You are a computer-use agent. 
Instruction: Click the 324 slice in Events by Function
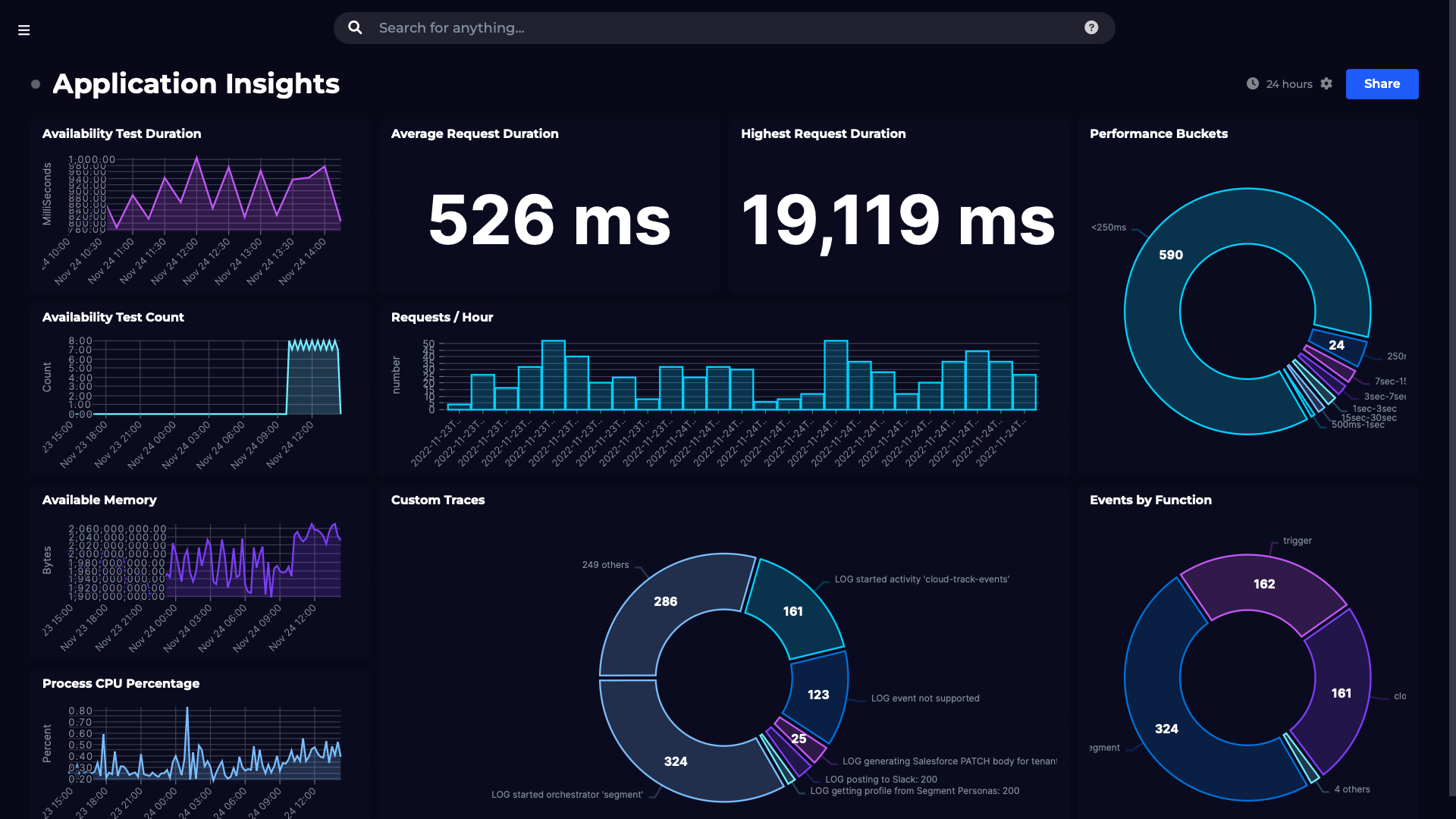click(1166, 730)
